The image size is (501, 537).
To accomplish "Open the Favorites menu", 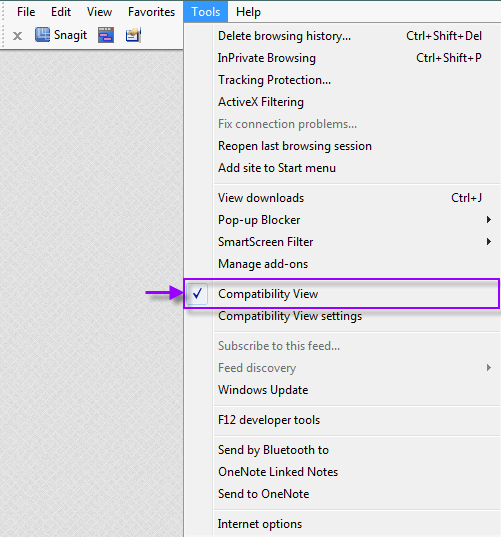I will (151, 12).
